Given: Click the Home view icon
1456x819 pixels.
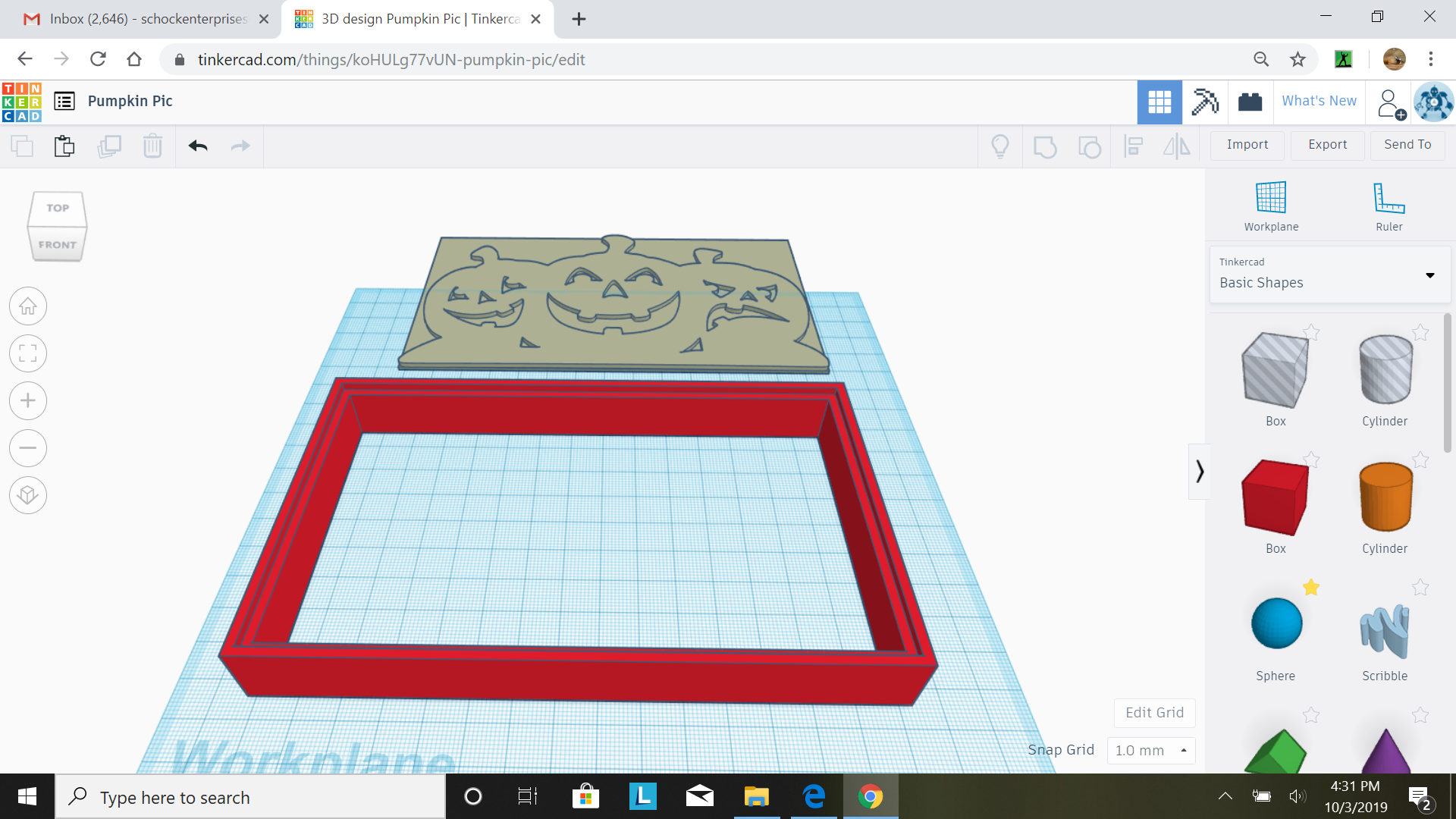Looking at the screenshot, I should [28, 306].
